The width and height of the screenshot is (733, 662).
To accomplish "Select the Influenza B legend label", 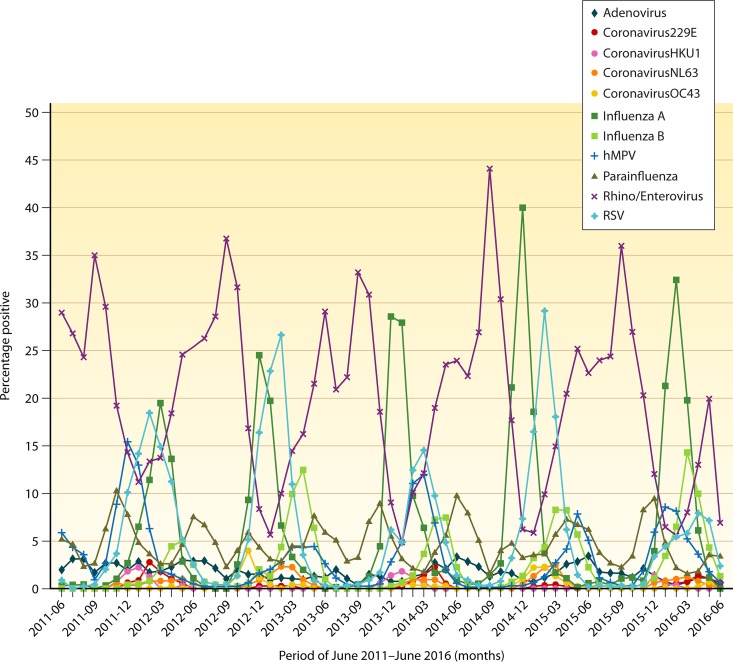I will click(633, 136).
